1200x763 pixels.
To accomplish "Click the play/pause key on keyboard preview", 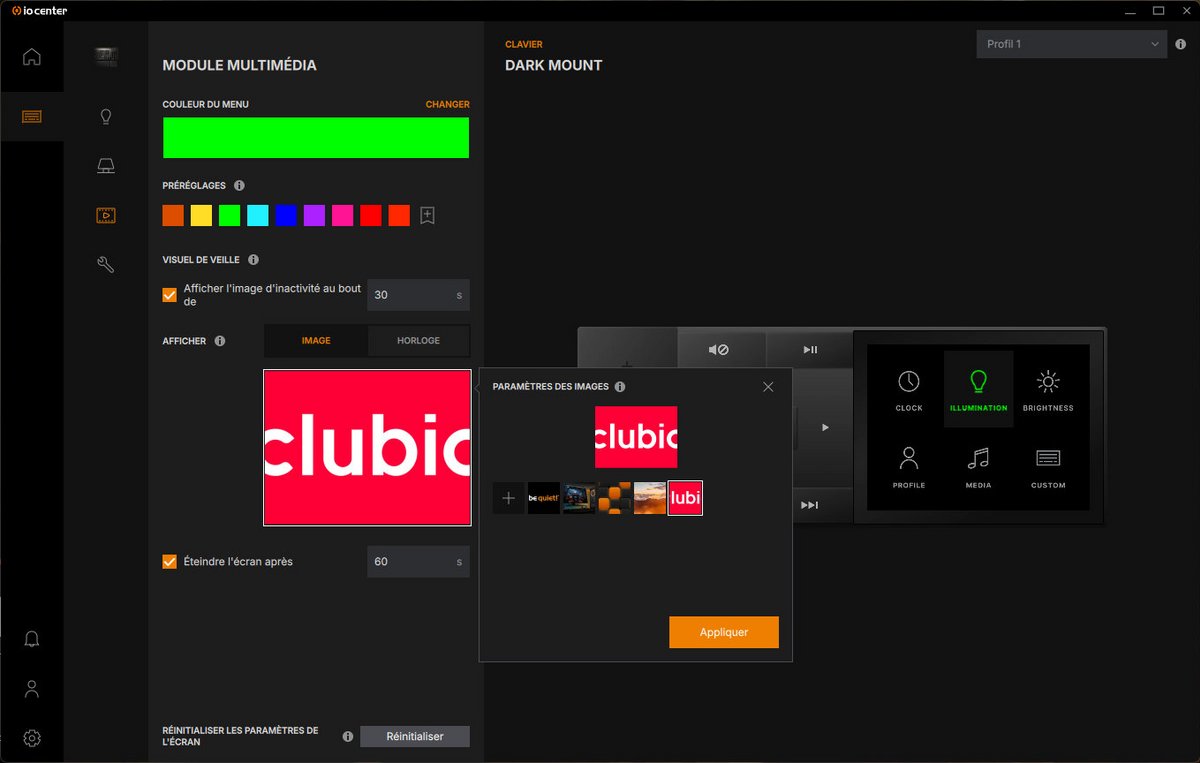I will 811,350.
